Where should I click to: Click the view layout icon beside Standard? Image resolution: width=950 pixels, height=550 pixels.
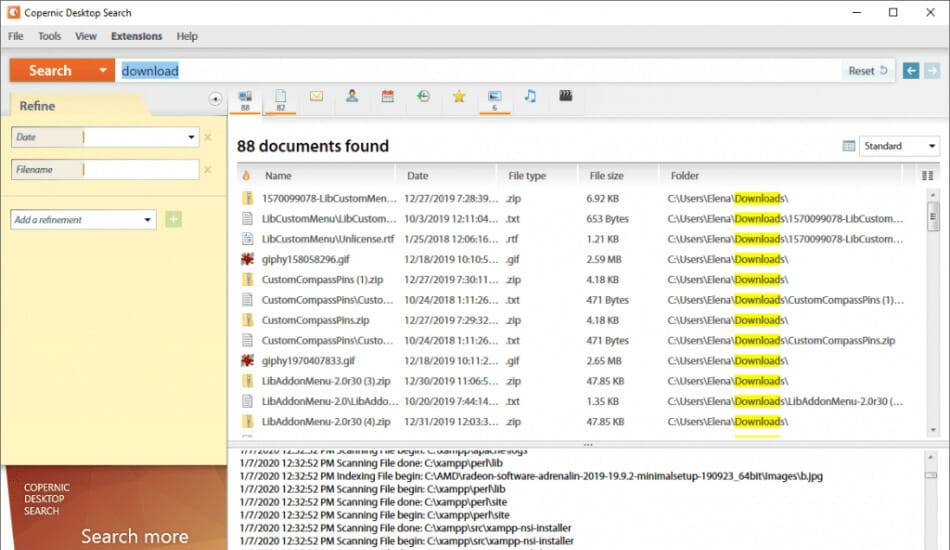(x=849, y=146)
